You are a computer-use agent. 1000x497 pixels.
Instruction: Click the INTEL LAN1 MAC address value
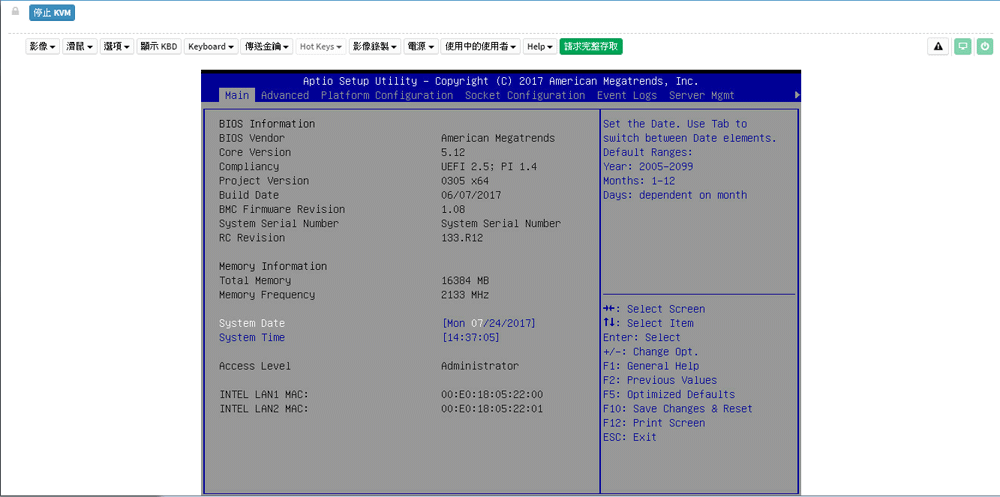pos(492,395)
